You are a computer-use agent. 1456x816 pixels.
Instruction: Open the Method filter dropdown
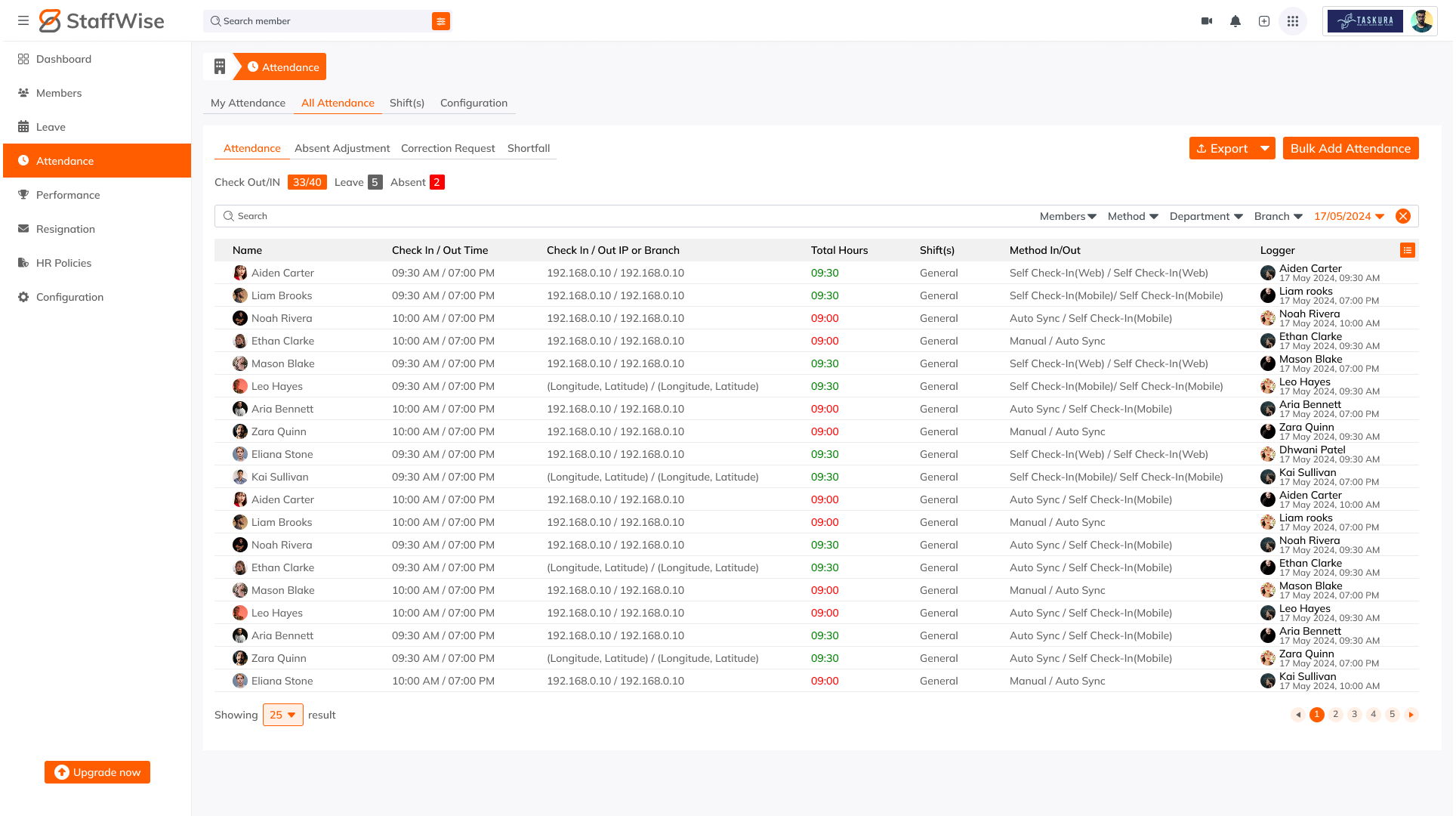(1133, 216)
